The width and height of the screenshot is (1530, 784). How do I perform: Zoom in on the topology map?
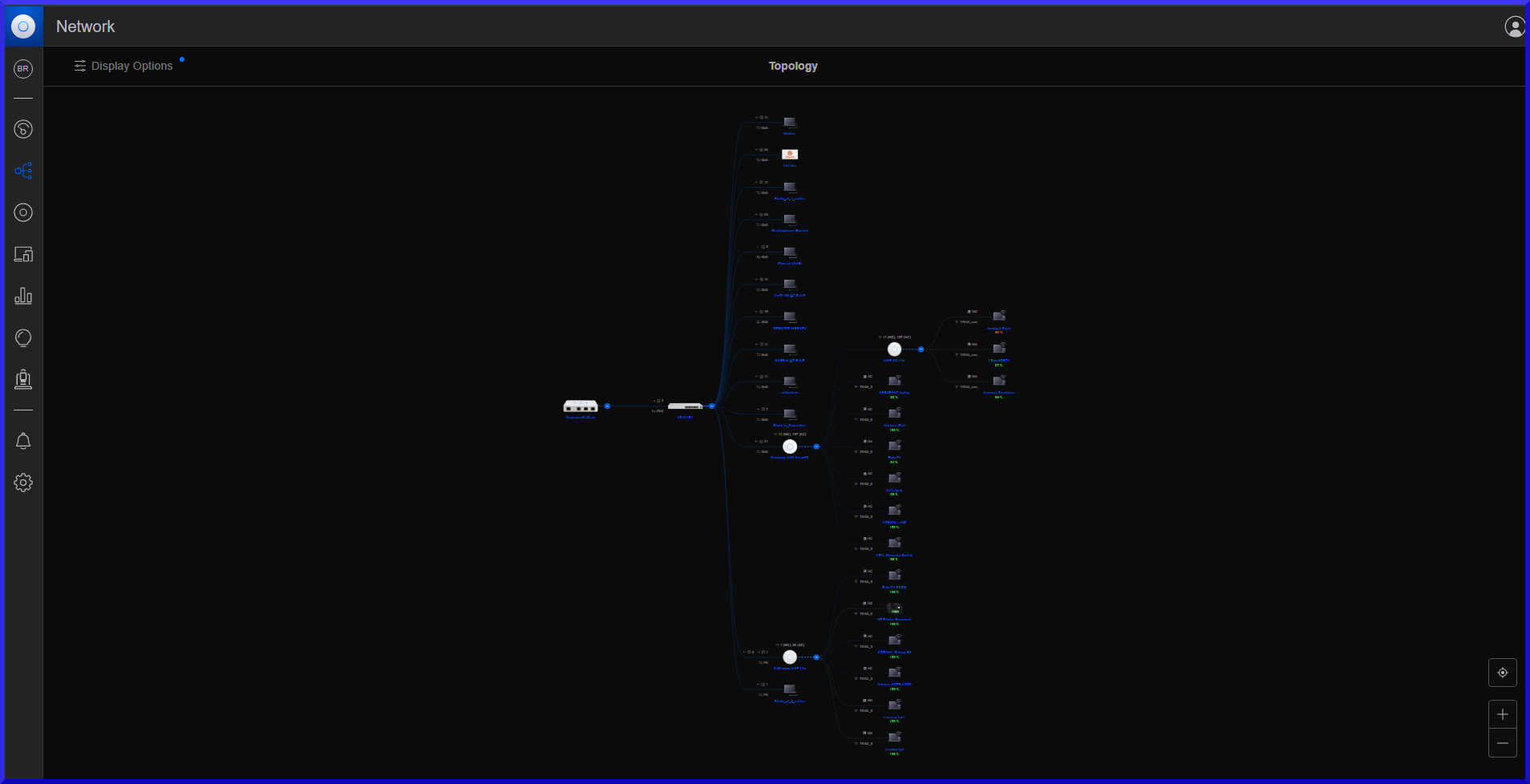tap(1502, 714)
